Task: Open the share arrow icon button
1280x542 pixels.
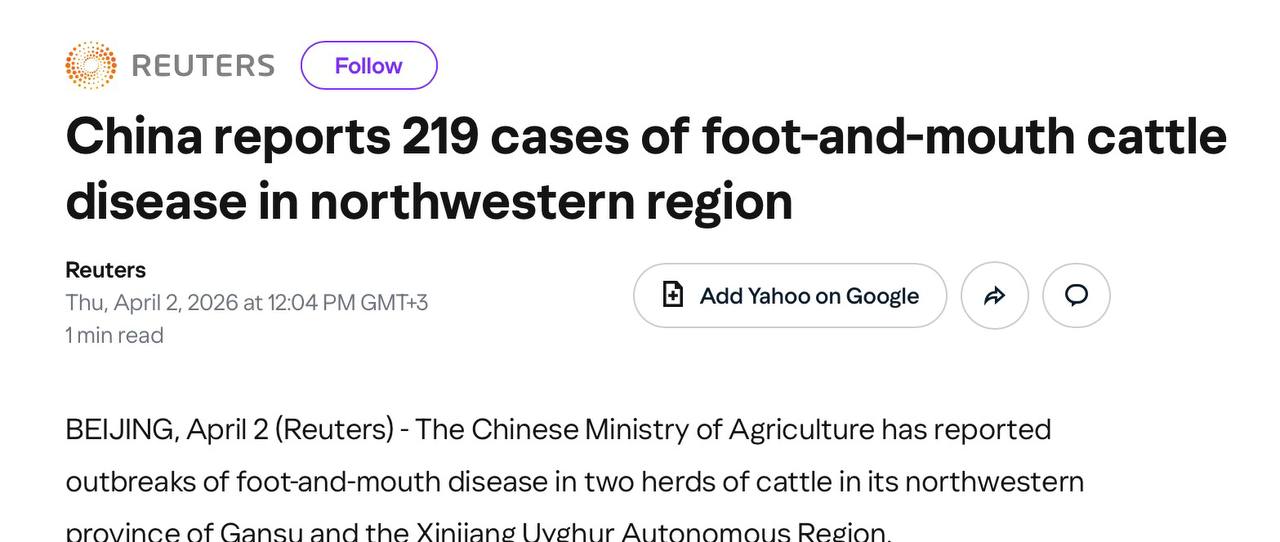Action: point(994,296)
